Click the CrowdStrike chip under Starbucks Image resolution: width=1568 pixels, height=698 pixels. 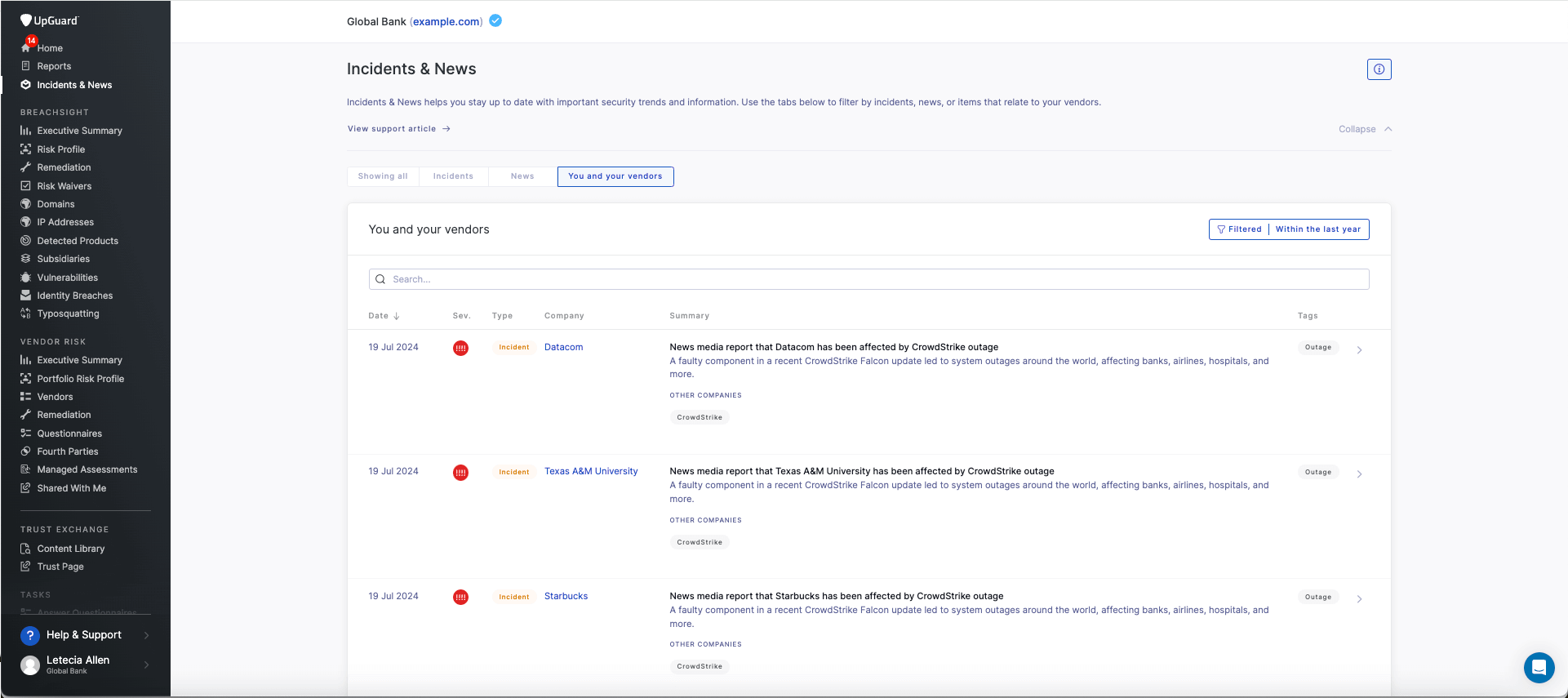point(700,666)
